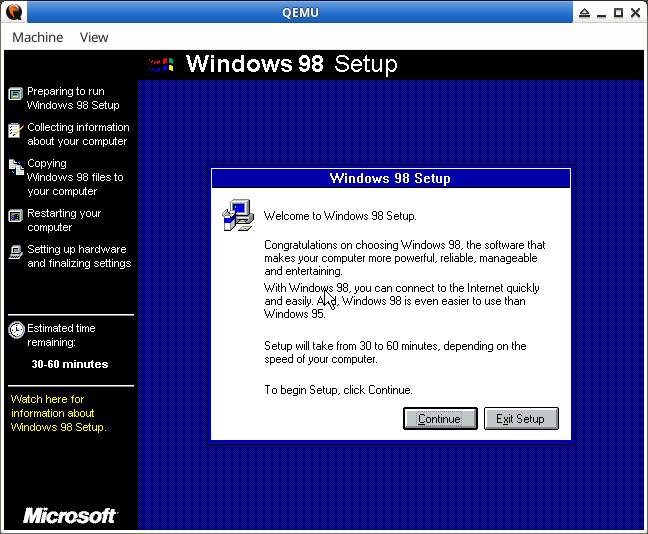This screenshot has width=648, height=534.
Task: Click the QEMU application icon in title bar
Action: click(11, 12)
